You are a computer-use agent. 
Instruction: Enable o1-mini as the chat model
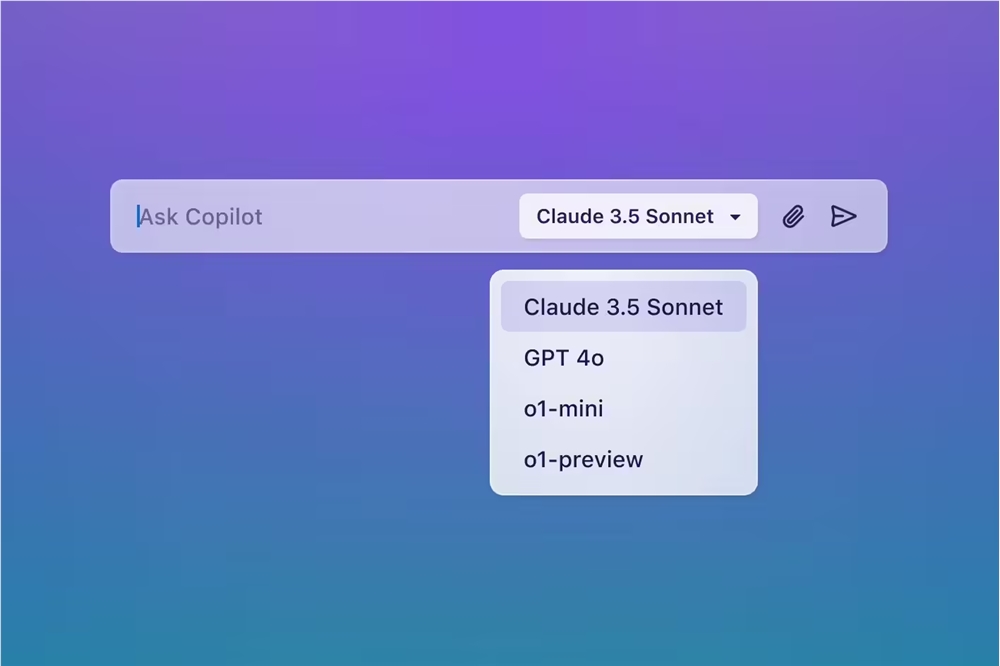[x=623, y=408]
